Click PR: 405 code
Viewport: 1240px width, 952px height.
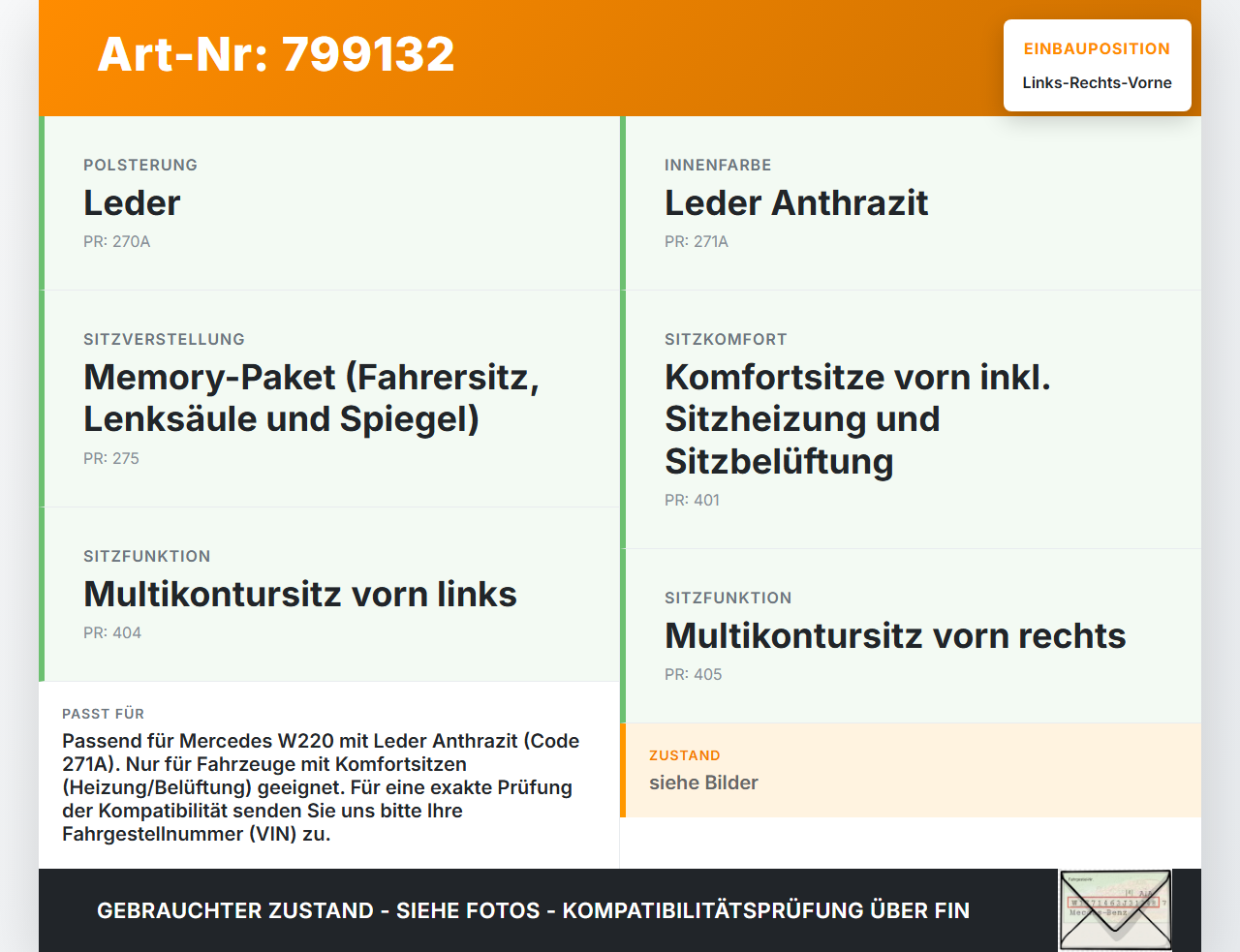pyautogui.click(x=694, y=674)
